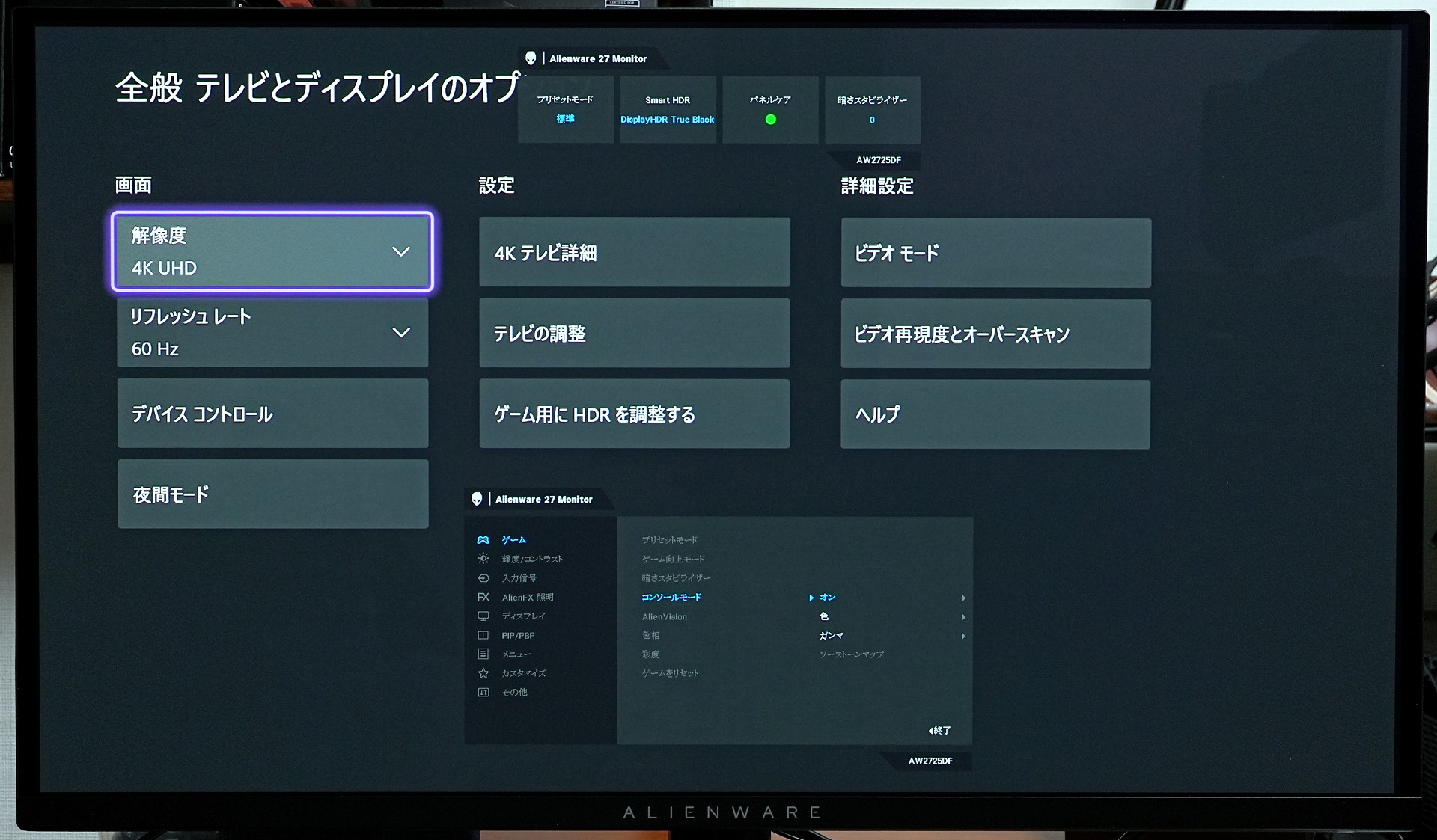Image resolution: width=1437 pixels, height=840 pixels.
Task: Click the 詳細設定 section heading
Action: click(x=877, y=186)
